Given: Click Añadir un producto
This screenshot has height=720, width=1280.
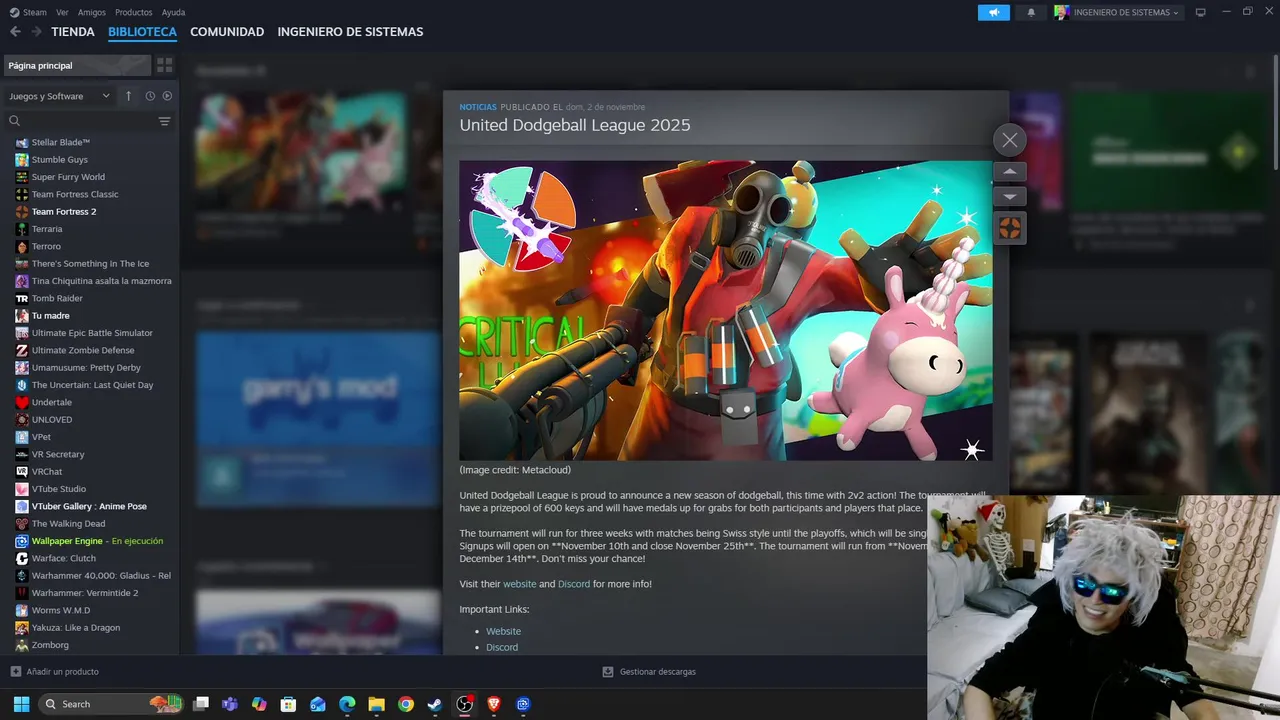Looking at the screenshot, I should tap(55, 671).
